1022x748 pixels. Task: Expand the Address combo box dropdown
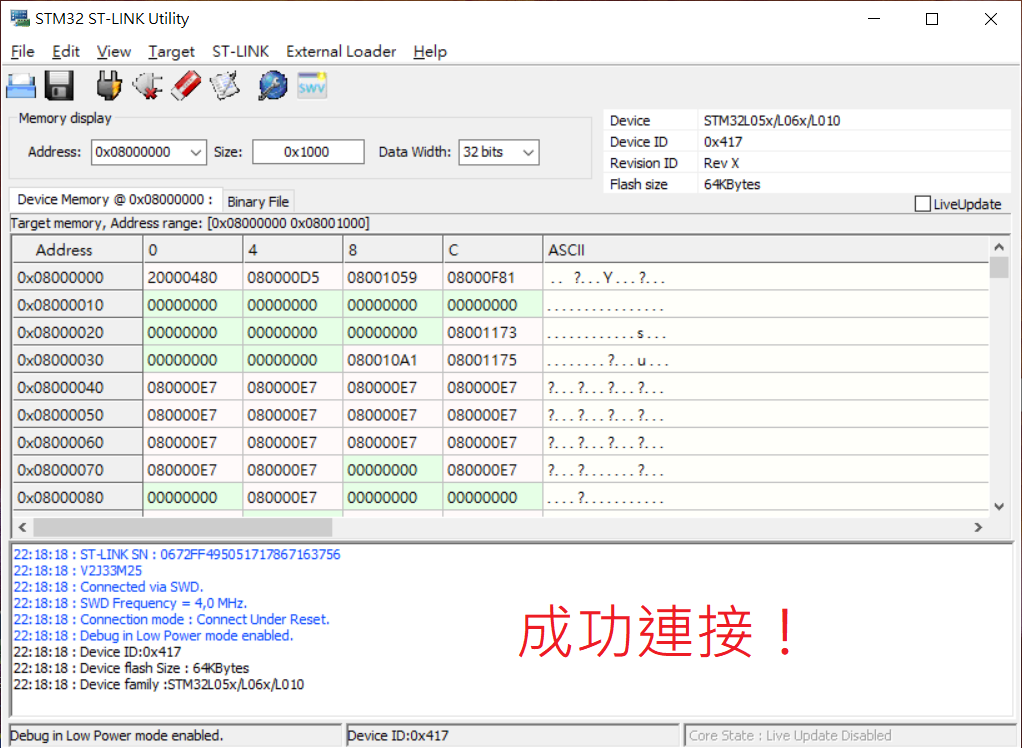pyautogui.click(x=196, y=152)
